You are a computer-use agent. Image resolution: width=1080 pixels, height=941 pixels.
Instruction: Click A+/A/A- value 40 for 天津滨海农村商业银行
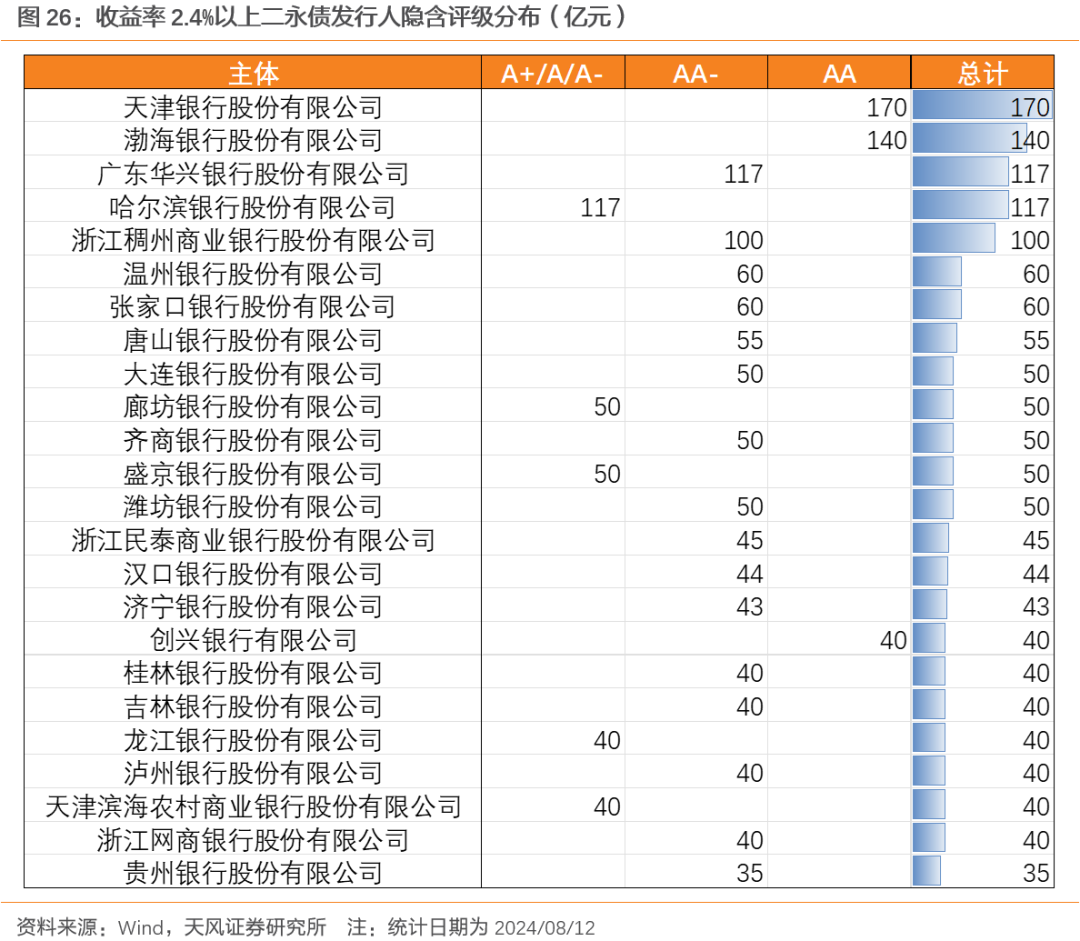click(607, 807)
